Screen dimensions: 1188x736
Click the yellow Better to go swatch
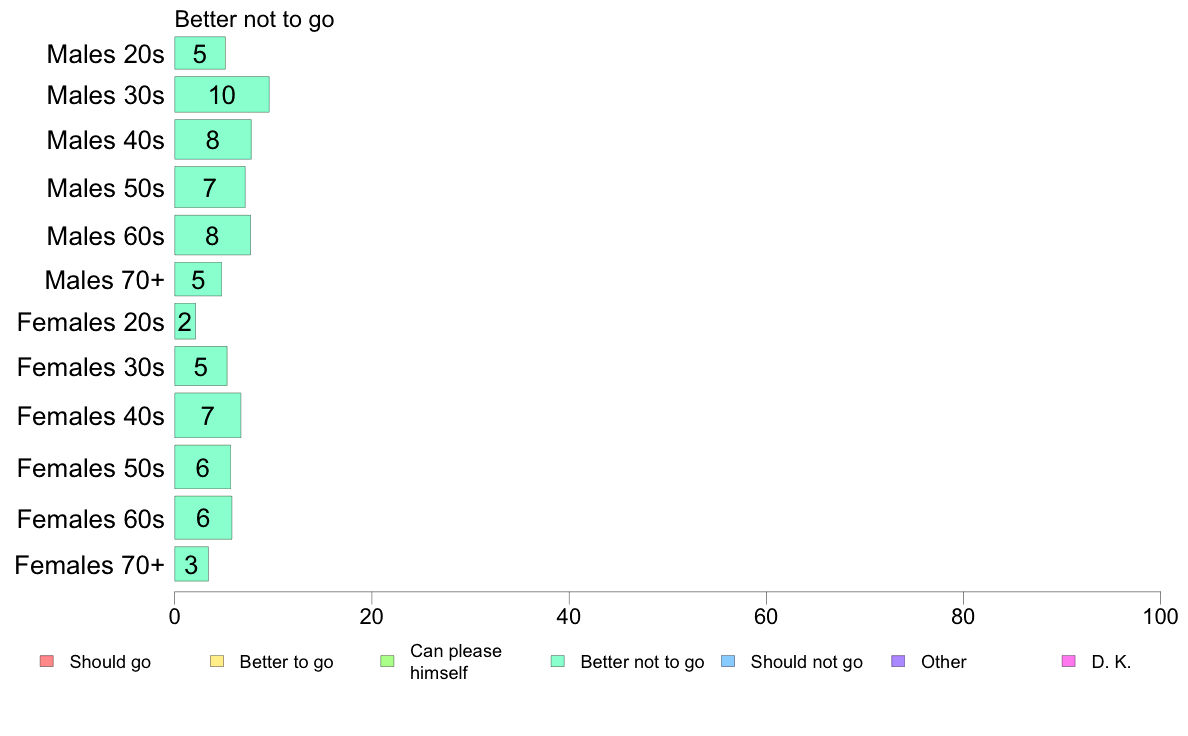click(217, 661)
